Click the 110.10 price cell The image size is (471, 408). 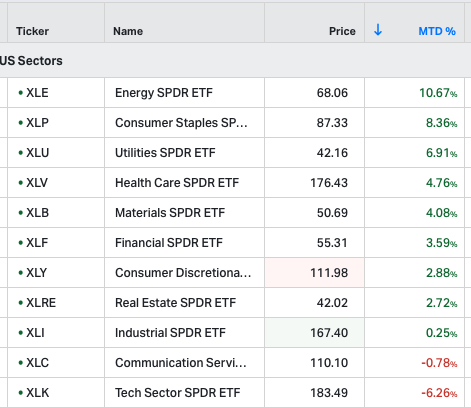(x=315, y=363)
